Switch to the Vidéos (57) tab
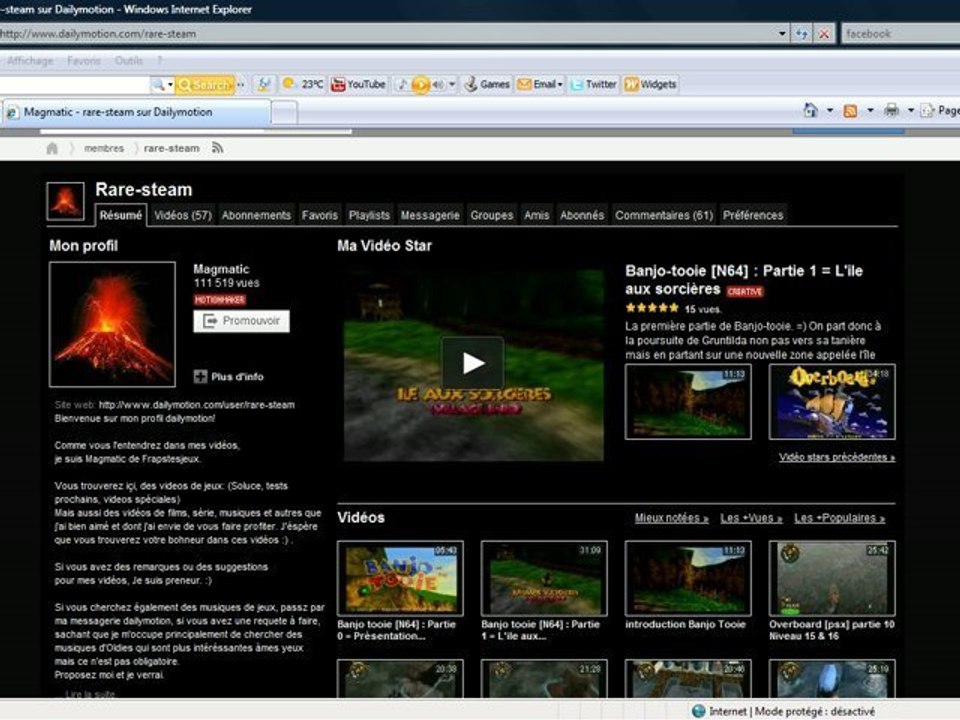The image size is (960, 720). pos(182,215)
